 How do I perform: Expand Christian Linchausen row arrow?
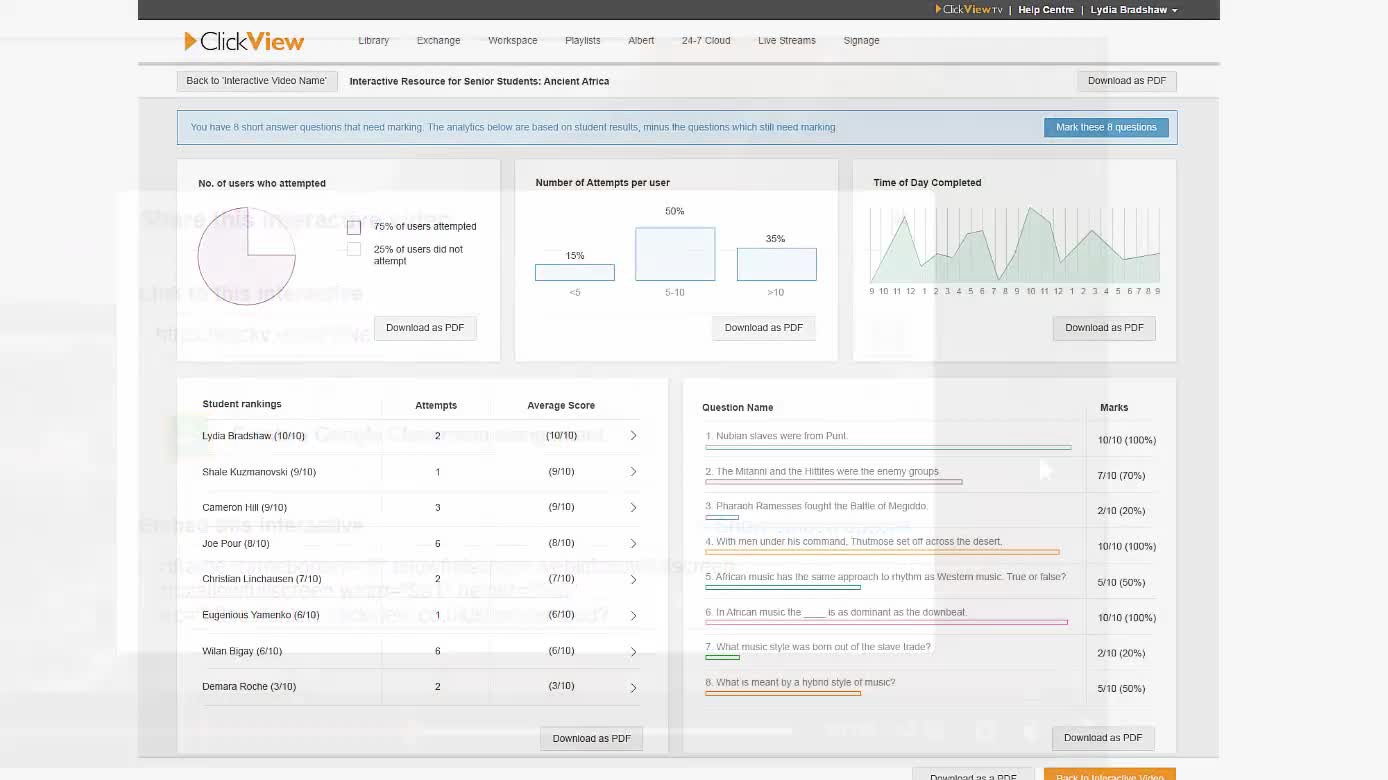633,579
